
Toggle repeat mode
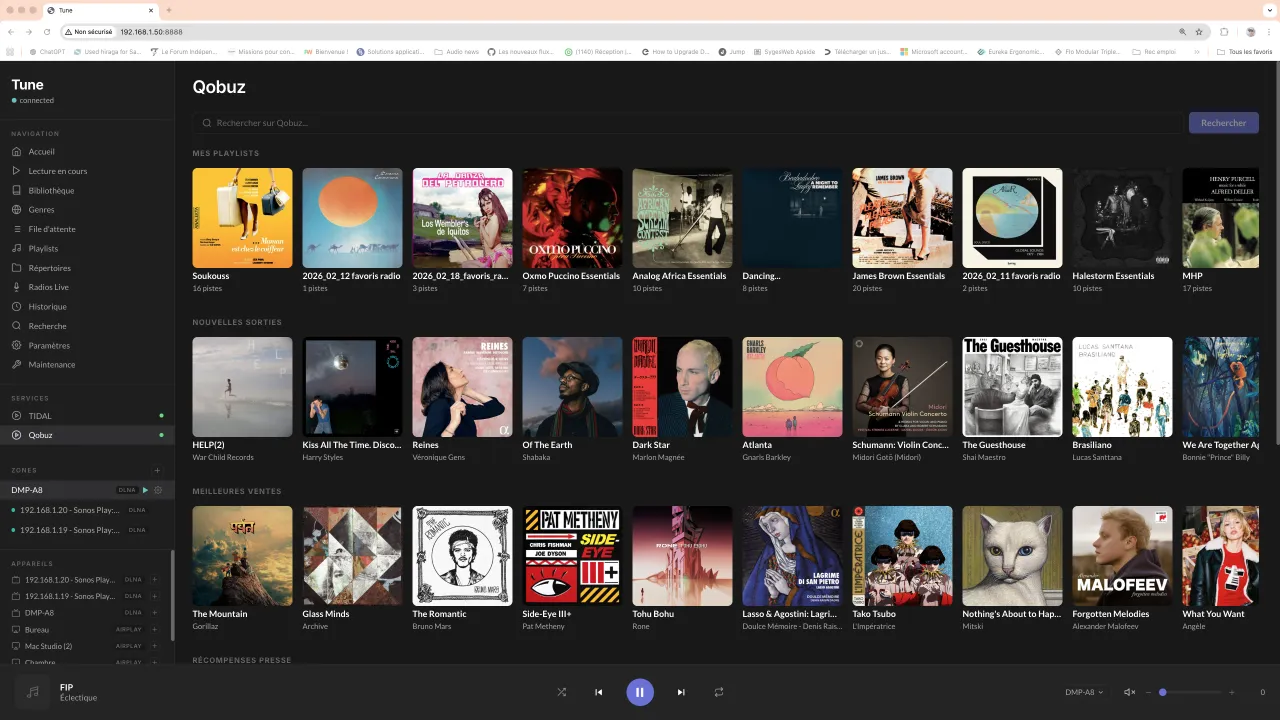click(718, 692)
